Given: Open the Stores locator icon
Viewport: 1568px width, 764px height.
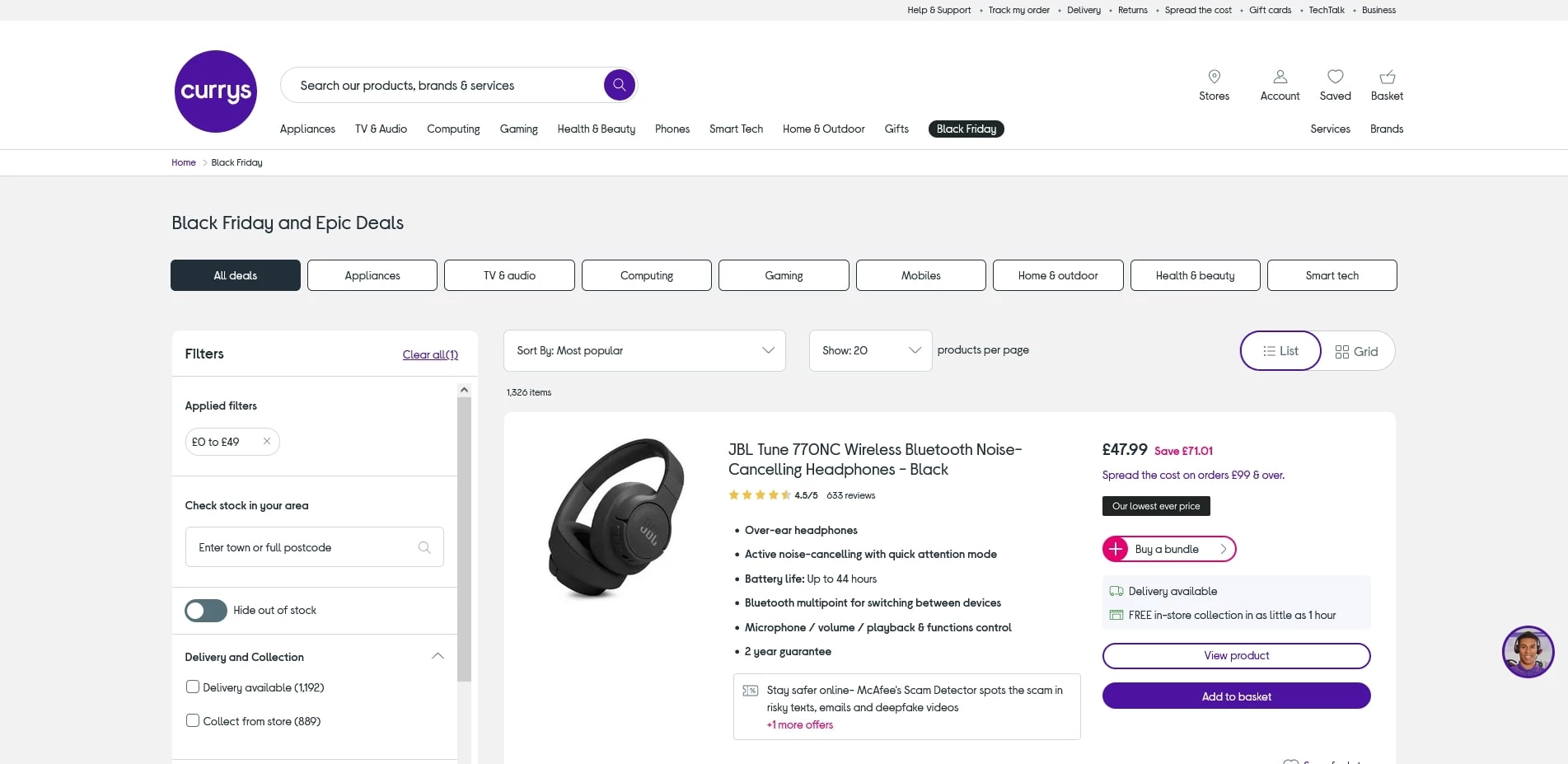Looking at the screenshot, I should 1214,77.
